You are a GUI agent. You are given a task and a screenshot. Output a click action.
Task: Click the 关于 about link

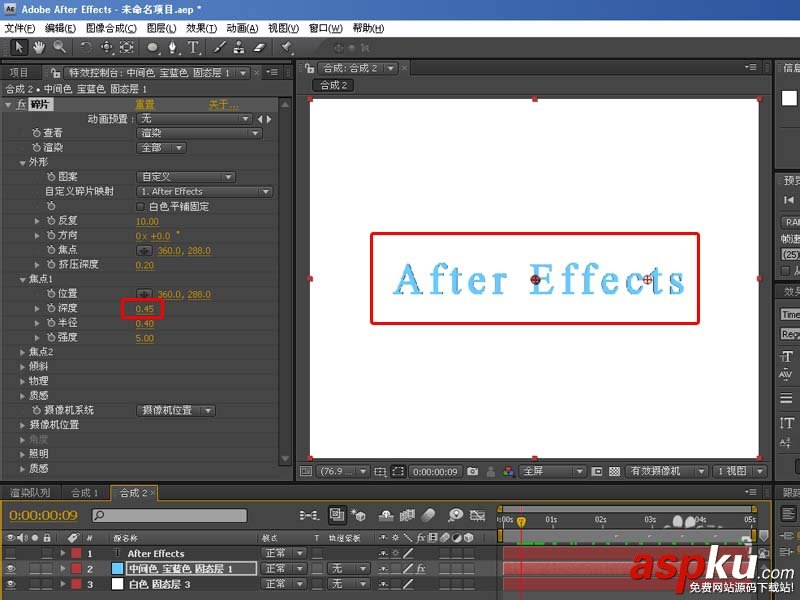(223, 105)
